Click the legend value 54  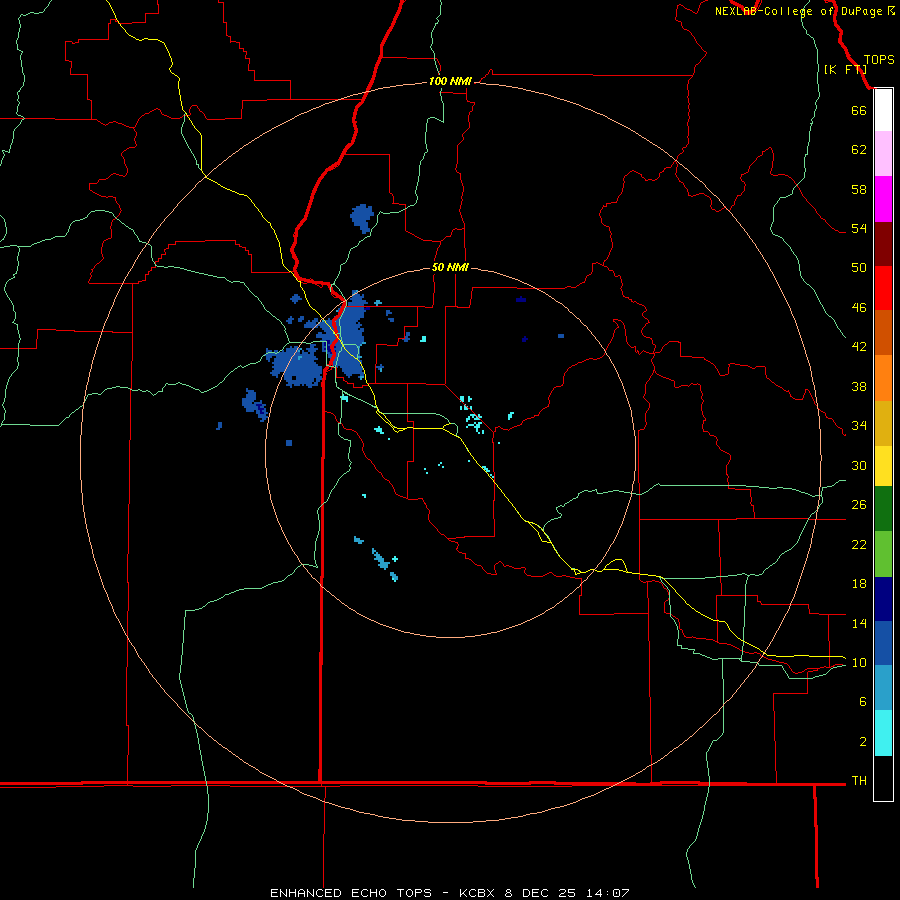[859, 228]
